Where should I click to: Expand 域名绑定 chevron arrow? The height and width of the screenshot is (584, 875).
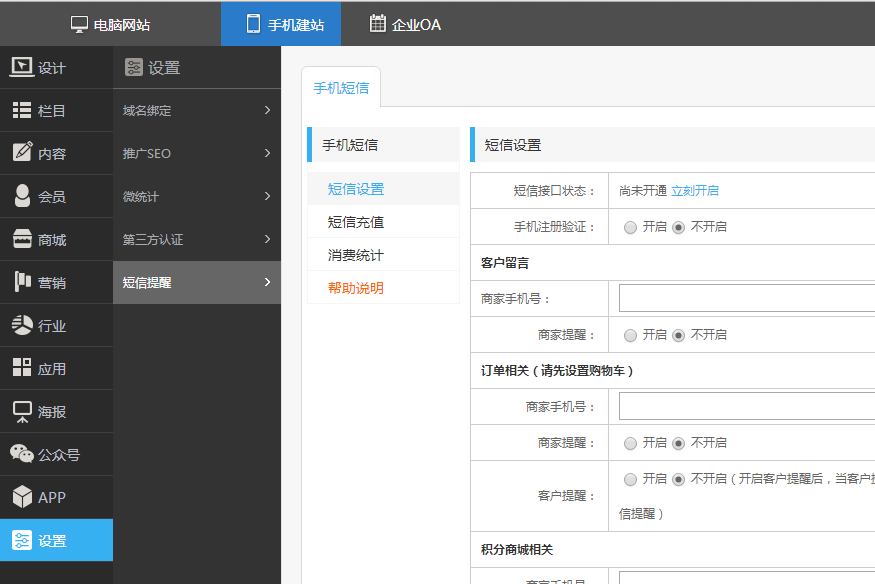pos(267,110)
